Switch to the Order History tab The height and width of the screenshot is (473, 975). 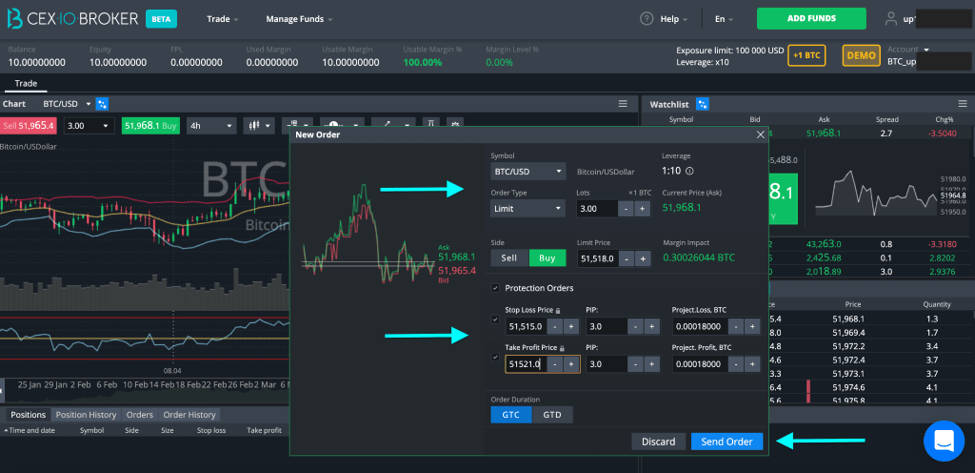click(189, 415)
